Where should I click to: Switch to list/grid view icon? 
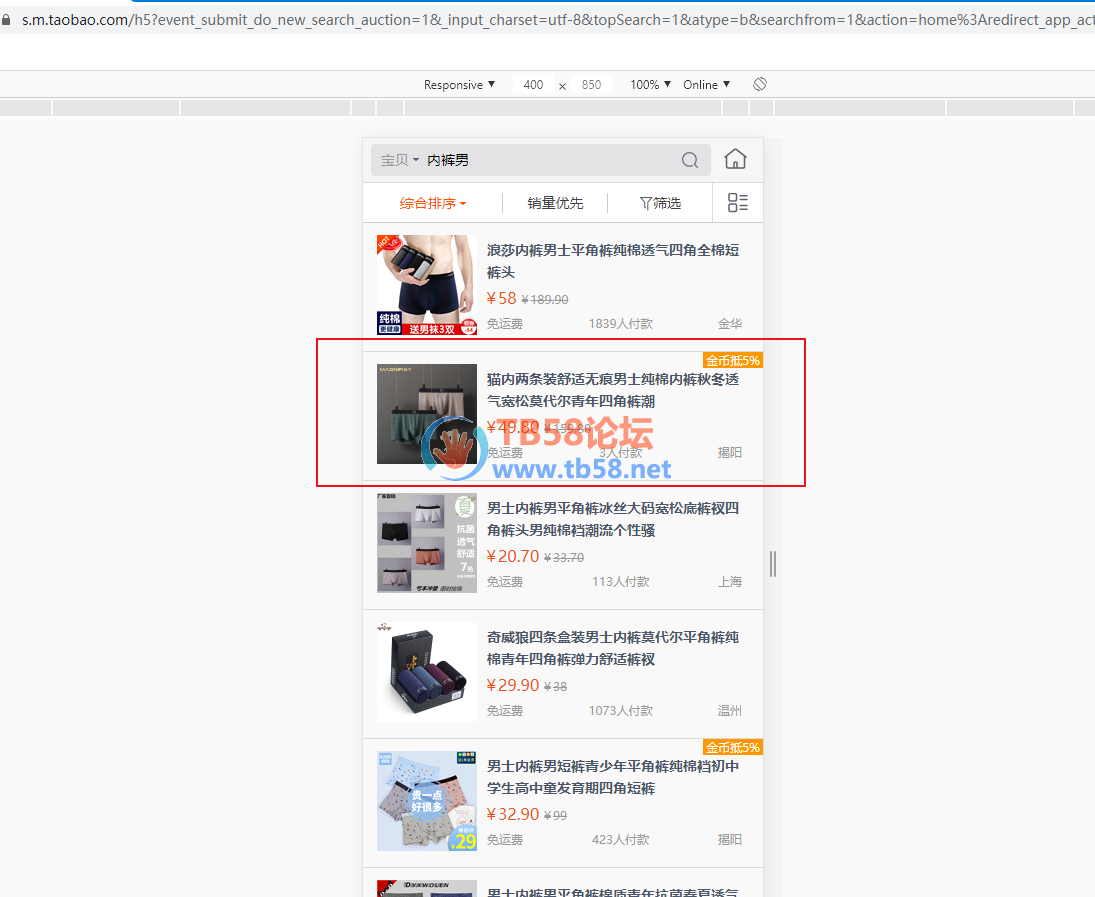click(x=737, y=203)
